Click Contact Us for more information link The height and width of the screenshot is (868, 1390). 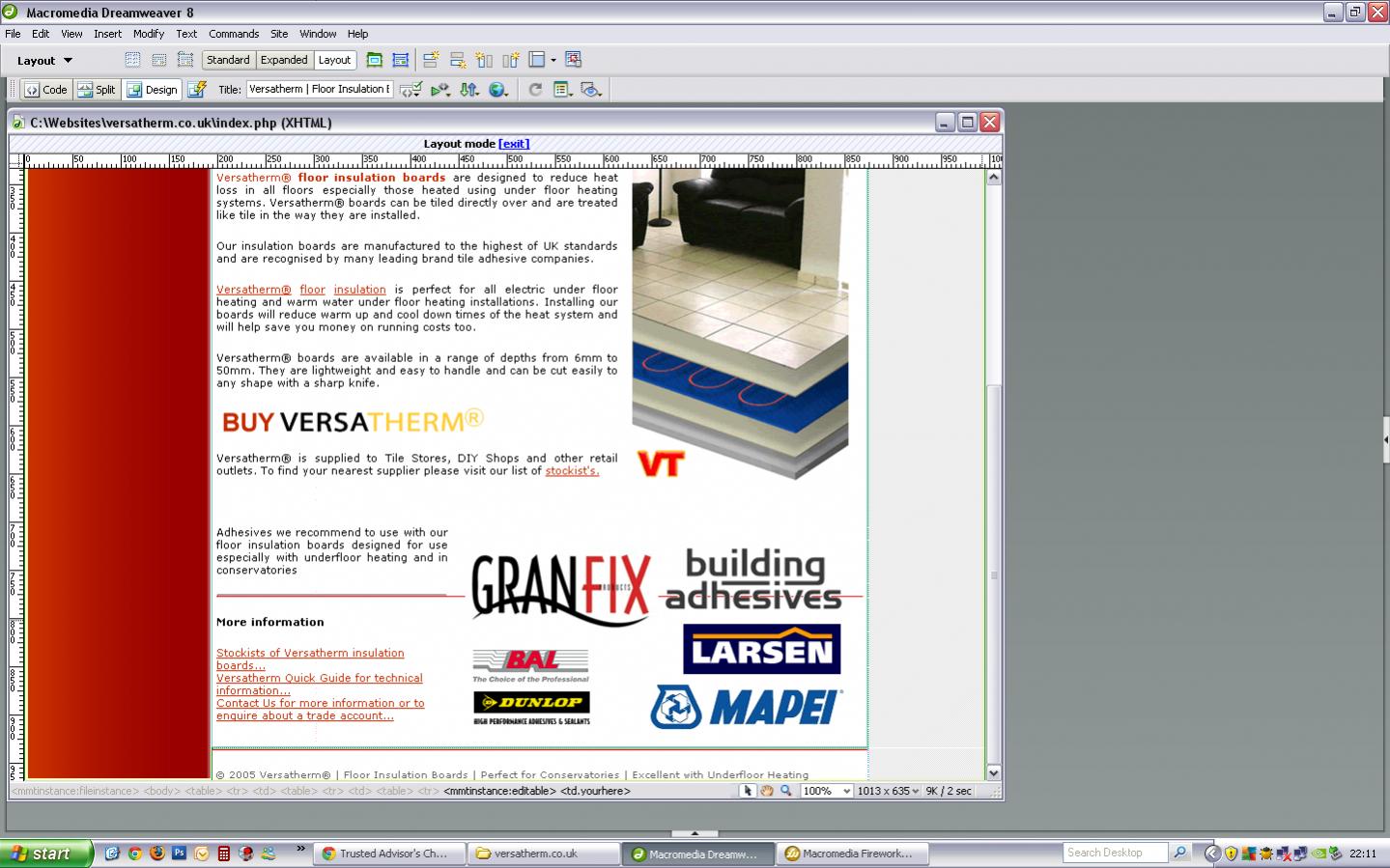click(321, 710)
